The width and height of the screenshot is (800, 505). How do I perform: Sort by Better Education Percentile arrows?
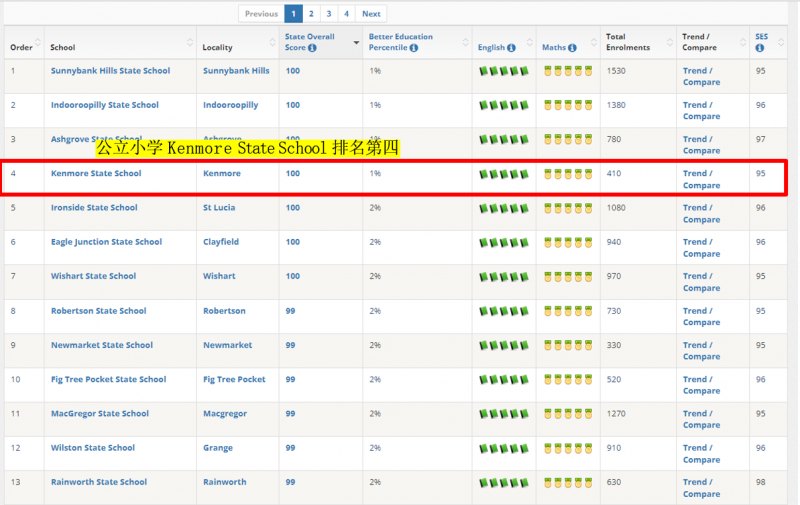465,42
